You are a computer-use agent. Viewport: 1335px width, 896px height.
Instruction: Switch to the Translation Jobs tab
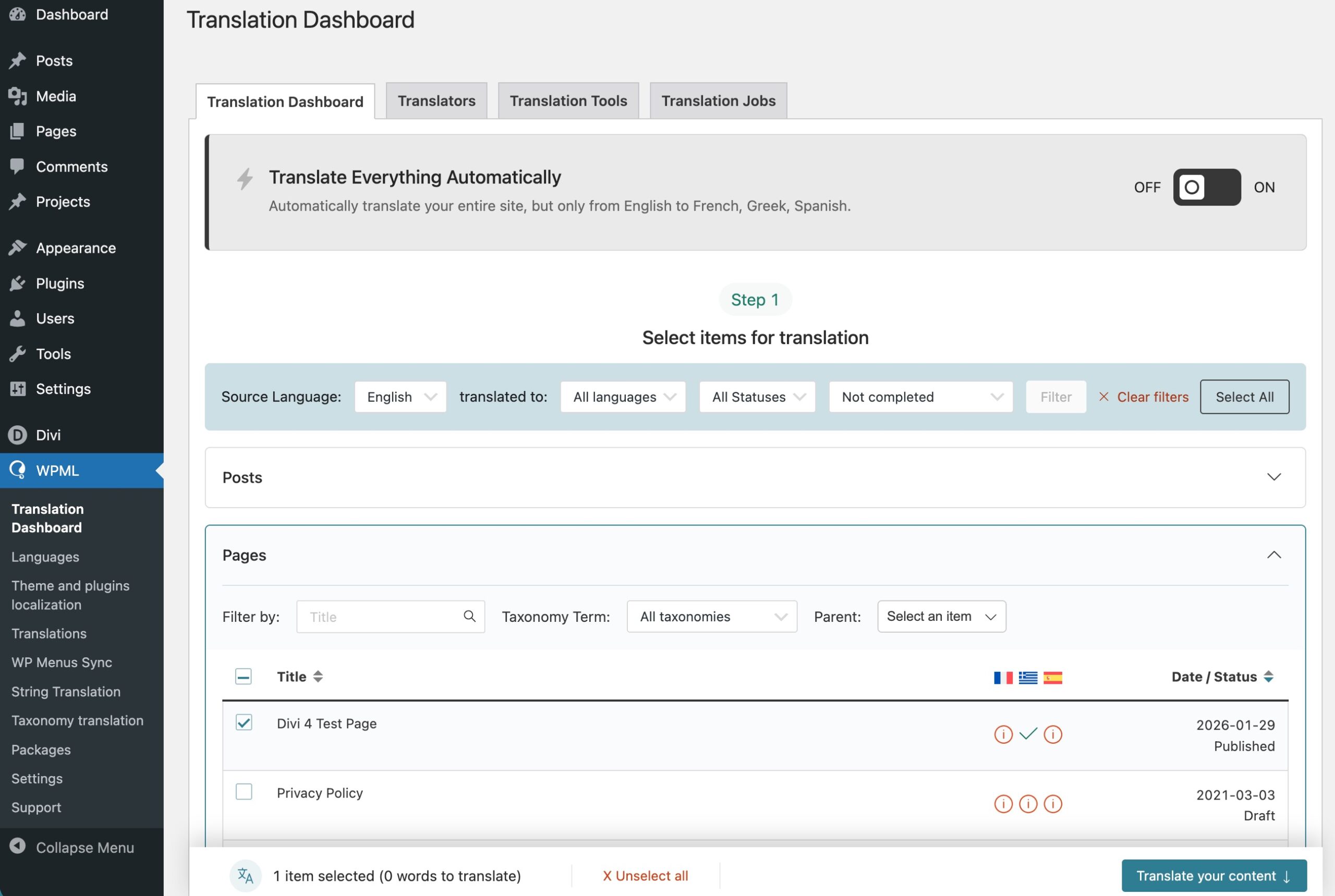click(x=718, y=101)
